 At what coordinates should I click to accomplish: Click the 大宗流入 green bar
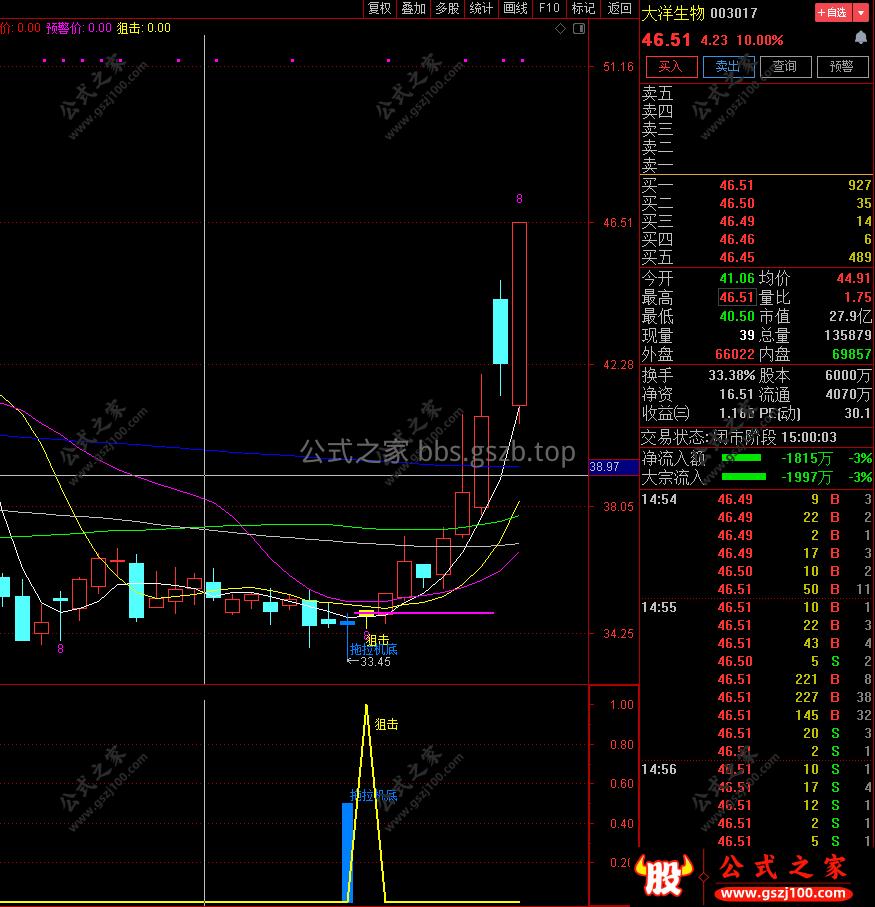pyautogui.click(x=744, y=477)
